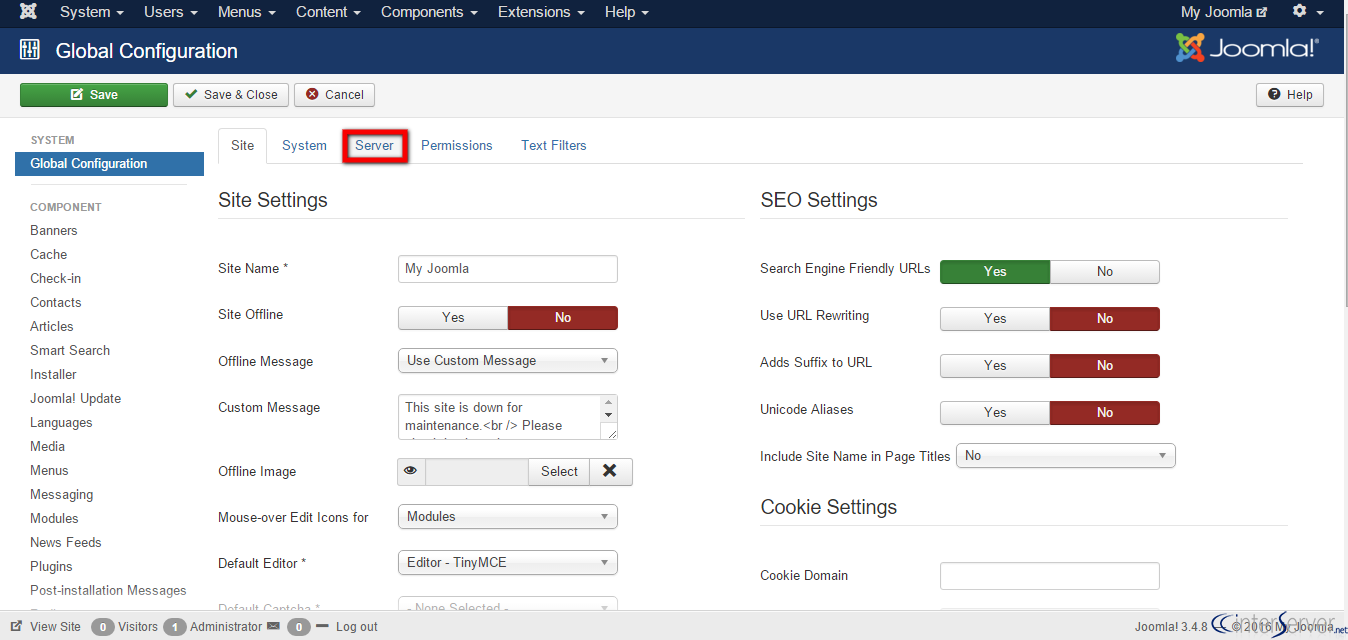The width and height of the screenshot is (1348, 640).
Task: Select the Site tab
Action: pyautogui.click(x=243, y=146)
